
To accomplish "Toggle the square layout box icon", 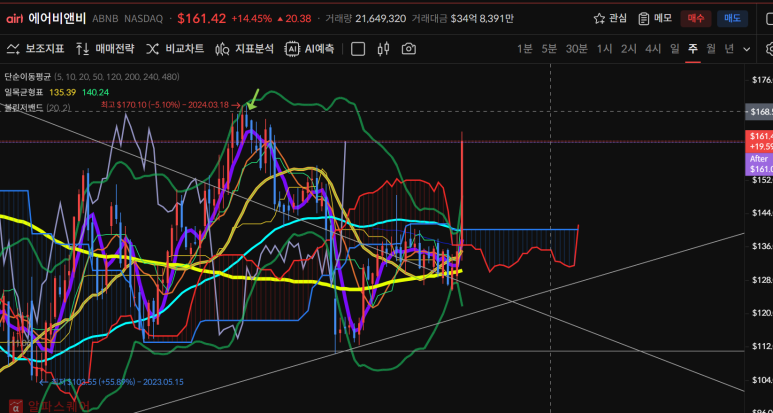I will coord(358,49).
